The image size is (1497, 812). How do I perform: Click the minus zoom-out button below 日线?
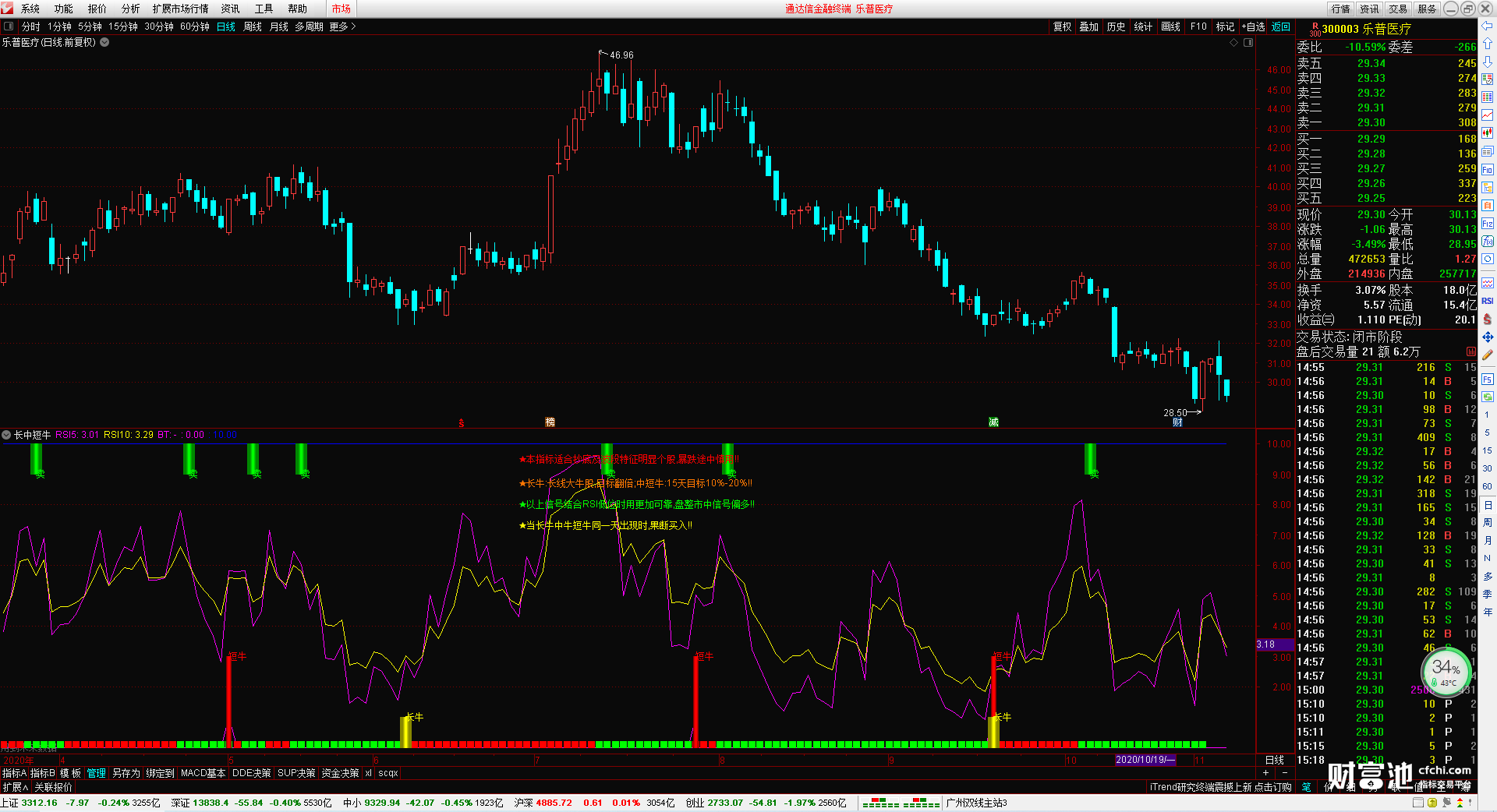(1284, 773)
